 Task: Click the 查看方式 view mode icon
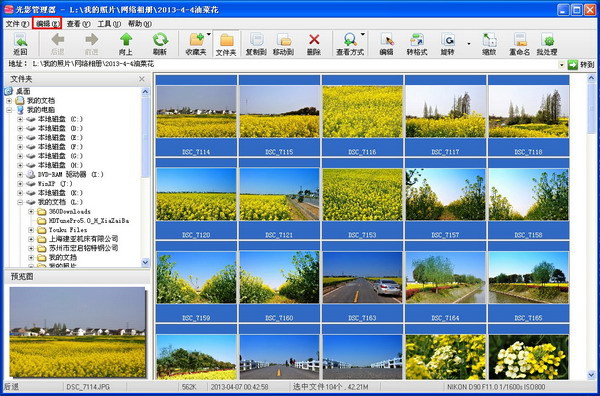point(349,44)
